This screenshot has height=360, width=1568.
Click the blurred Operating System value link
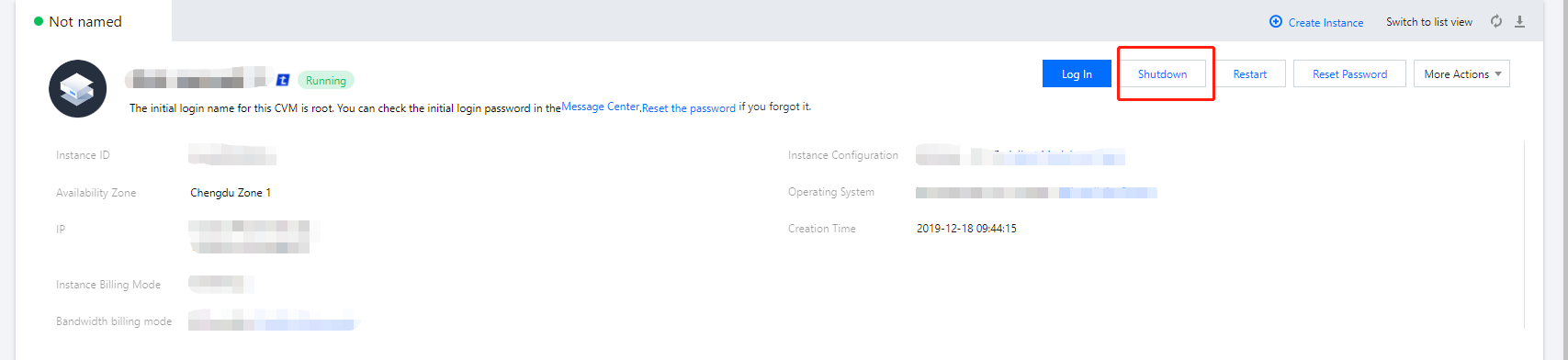pyautogui.click(x=1107, y=193)
